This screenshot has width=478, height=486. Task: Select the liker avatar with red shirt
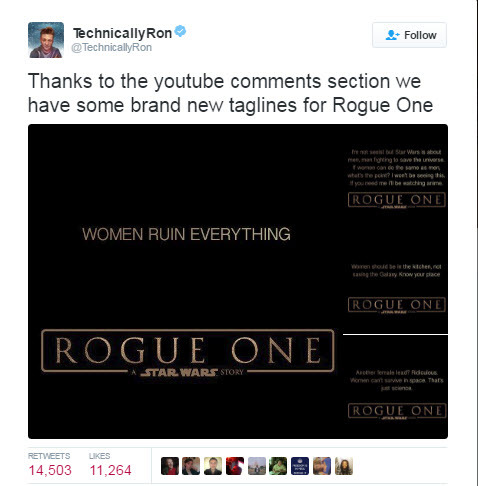coord(170,466)
